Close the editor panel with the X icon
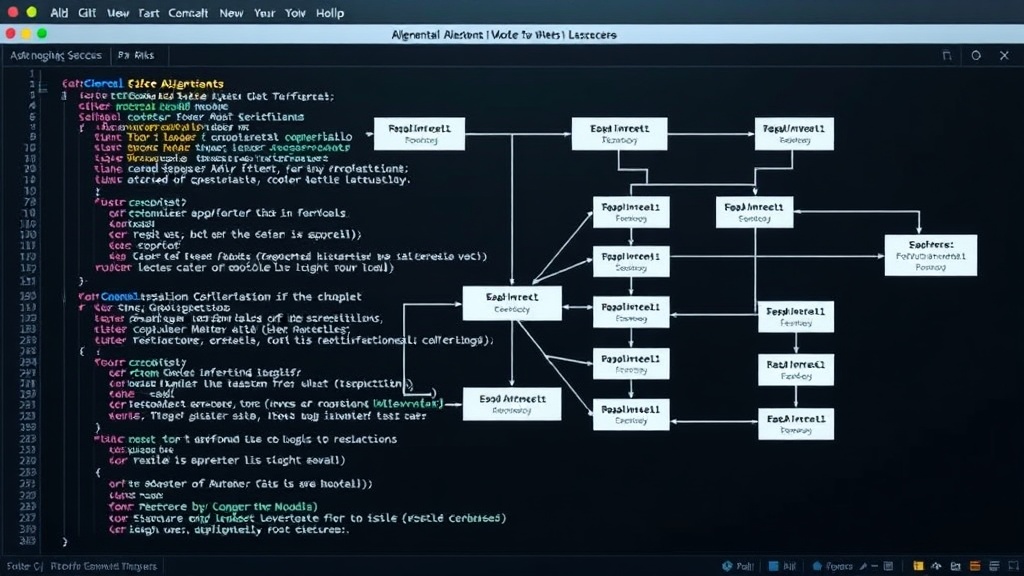1024x576 pixels. 1004,56
